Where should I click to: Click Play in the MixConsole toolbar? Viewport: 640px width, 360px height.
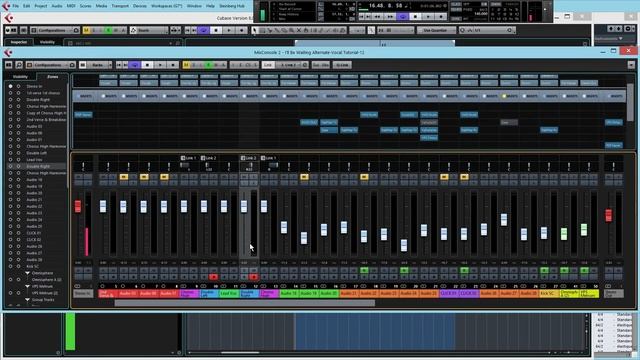(x=160, y=65)
